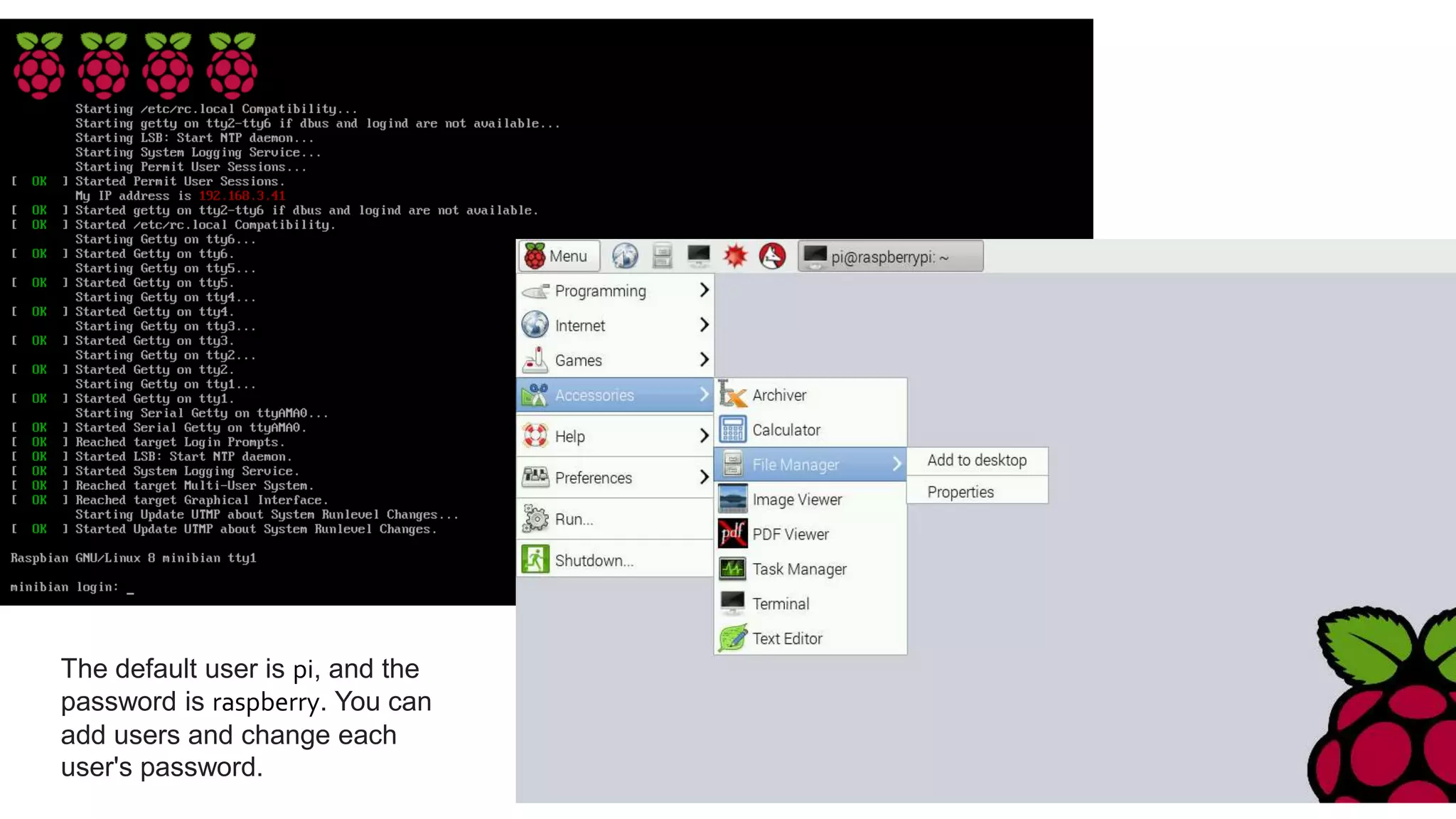The width and height of the screenshot is (1456, 819).
Task: Open the Help menu entry
Action: [x=615, y=437]
